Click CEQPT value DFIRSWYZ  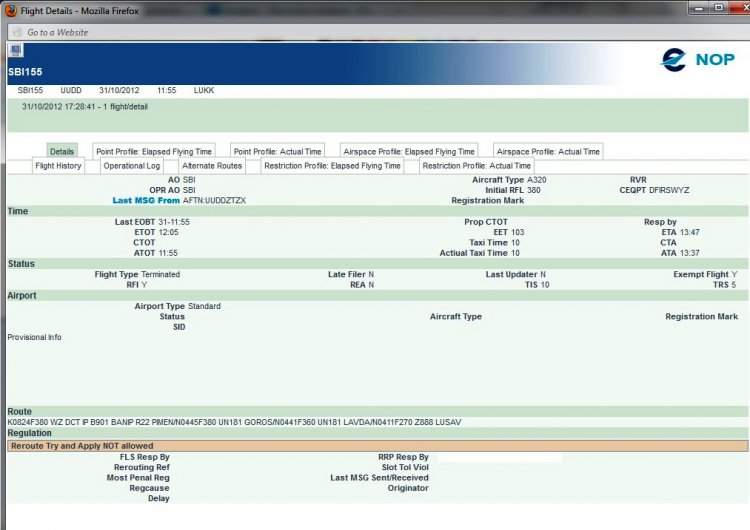669,190
